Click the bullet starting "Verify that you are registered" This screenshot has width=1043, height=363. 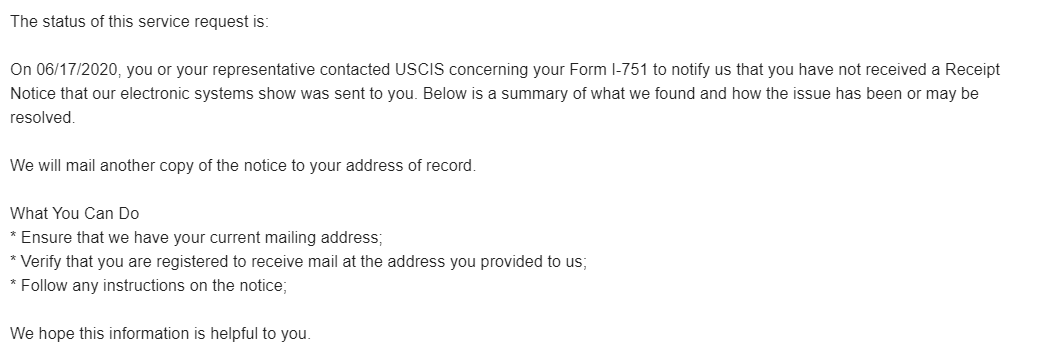pyautogui.click(x=299, y=261)
